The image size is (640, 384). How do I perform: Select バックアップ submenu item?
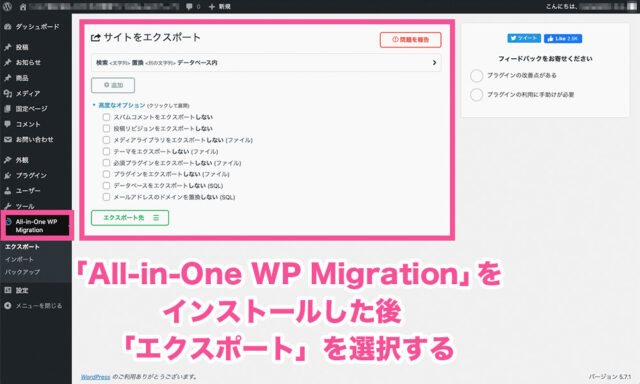point(22,272)
